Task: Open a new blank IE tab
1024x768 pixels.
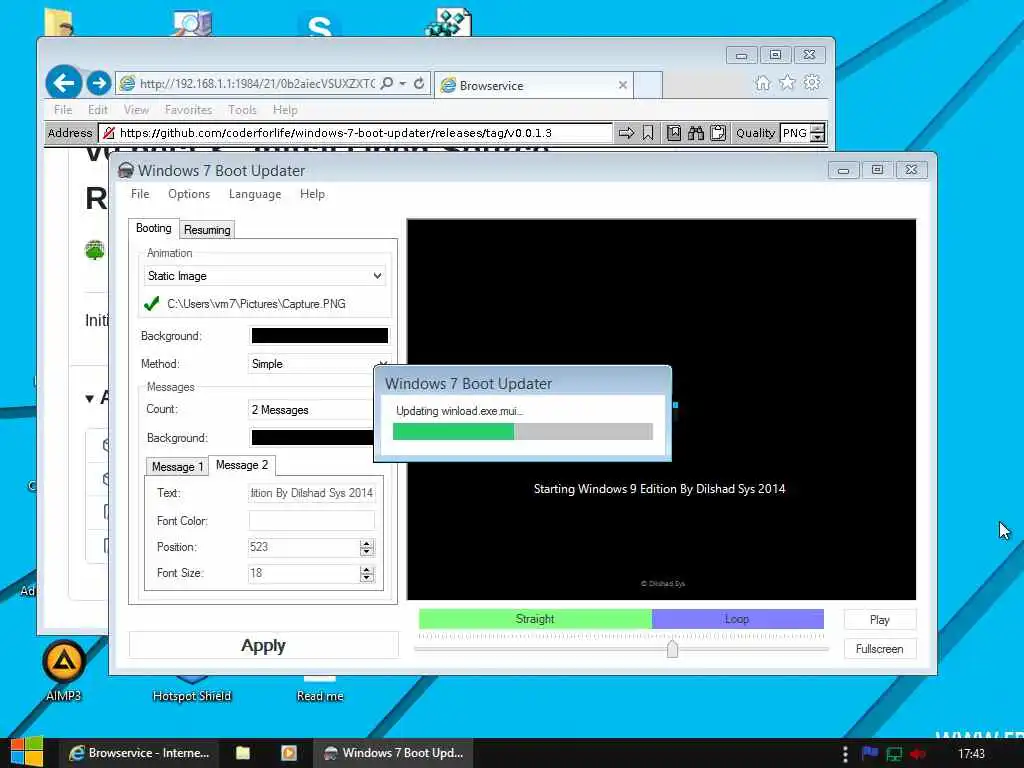Action: click(648, 85)
